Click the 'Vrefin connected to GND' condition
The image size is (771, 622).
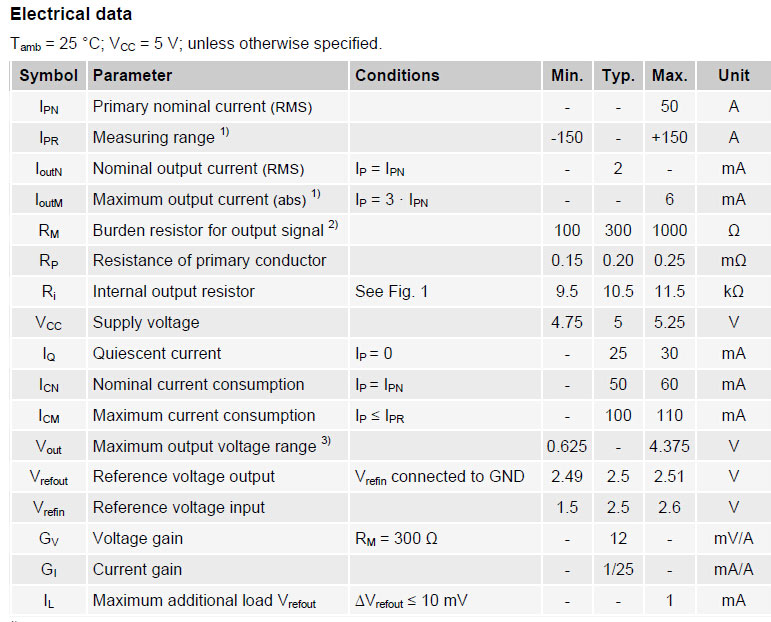pos(439,477)
